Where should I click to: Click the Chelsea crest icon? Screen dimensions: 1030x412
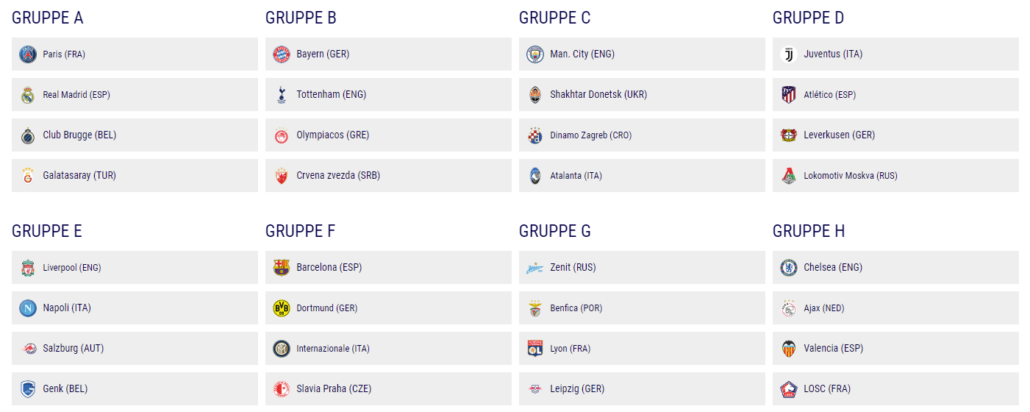coord(788,267)
